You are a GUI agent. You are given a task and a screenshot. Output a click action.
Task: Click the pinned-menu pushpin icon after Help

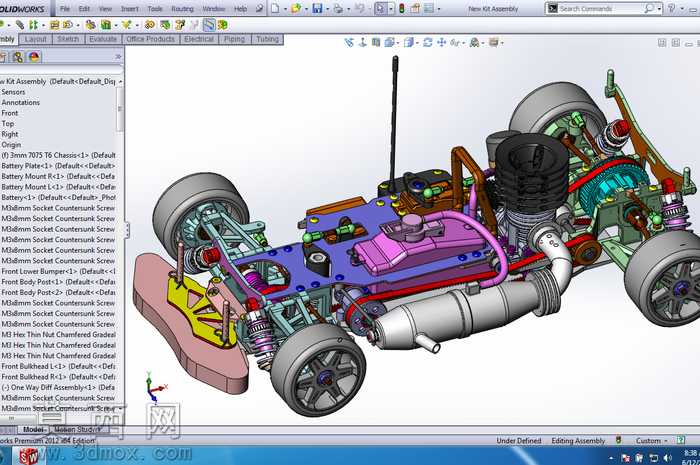click(x=259, y=8)
